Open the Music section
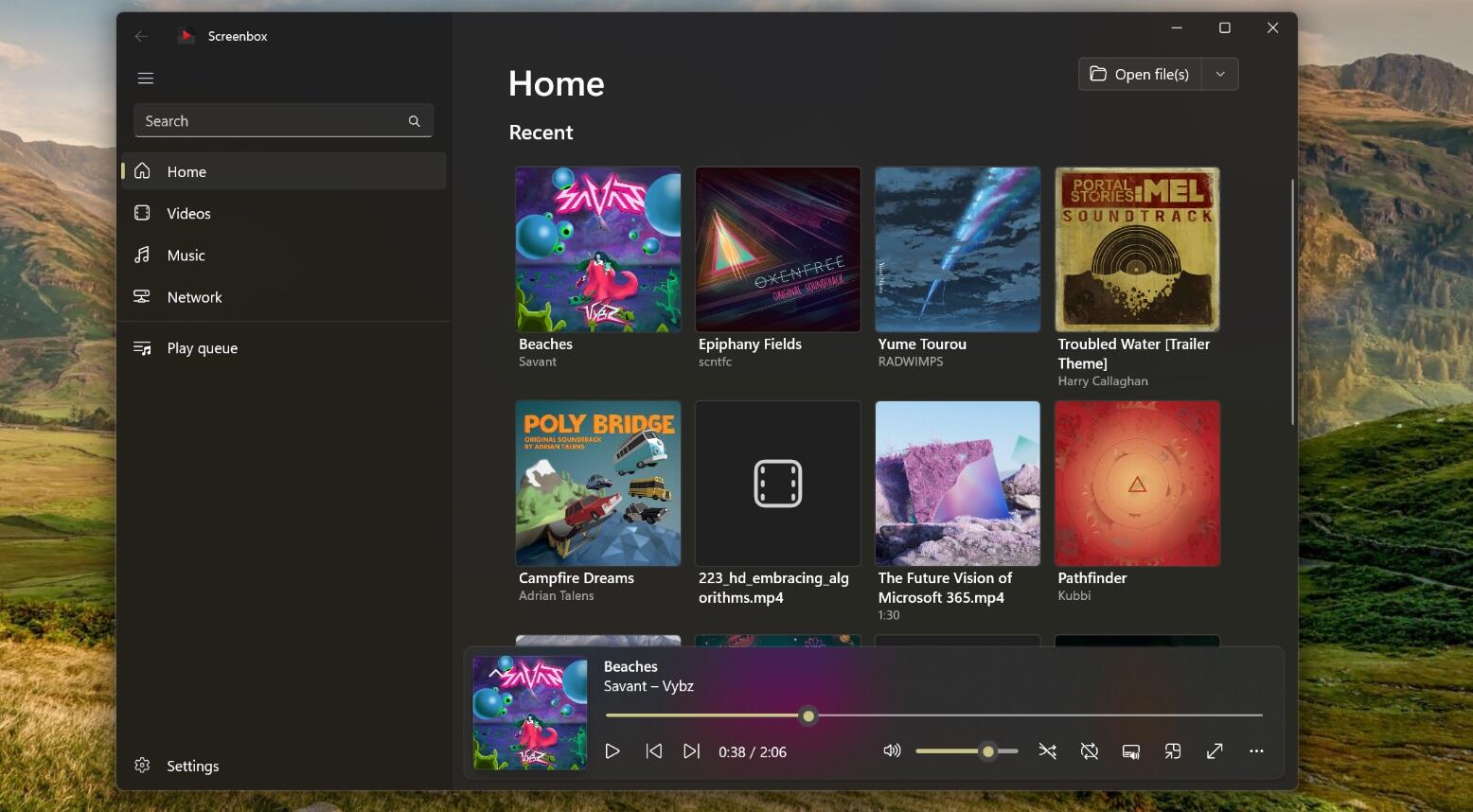The image size is (1473, 812). [283, 255]
